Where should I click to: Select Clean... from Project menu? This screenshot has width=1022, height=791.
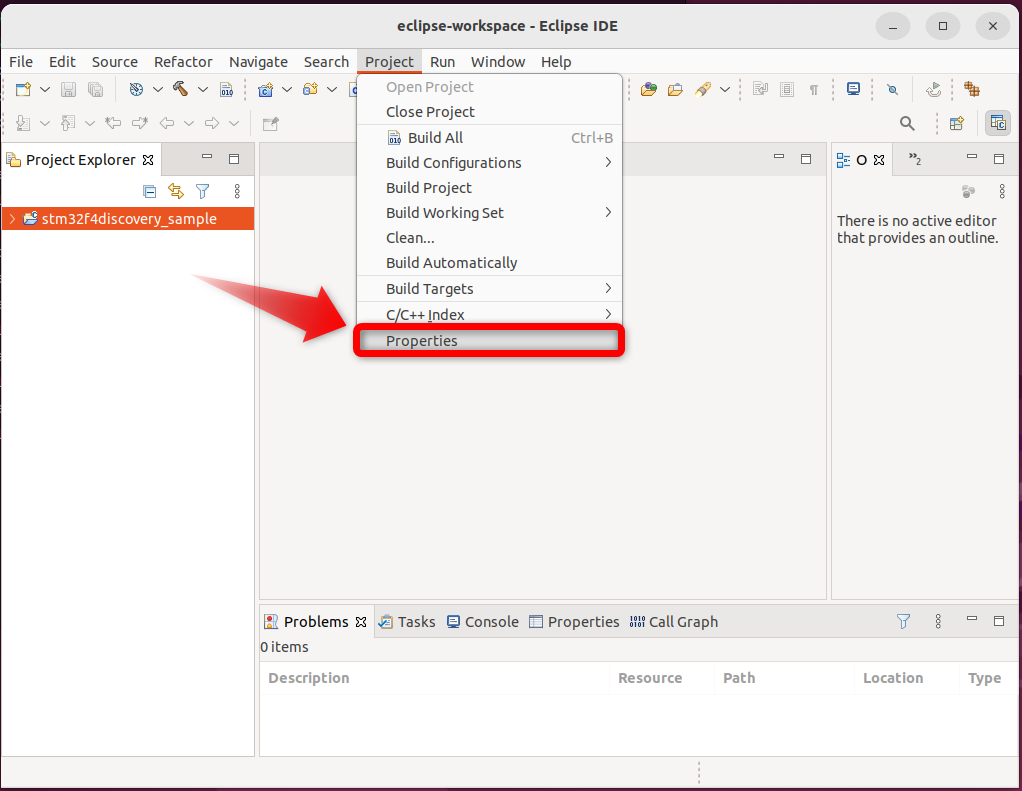coord(489,238)
